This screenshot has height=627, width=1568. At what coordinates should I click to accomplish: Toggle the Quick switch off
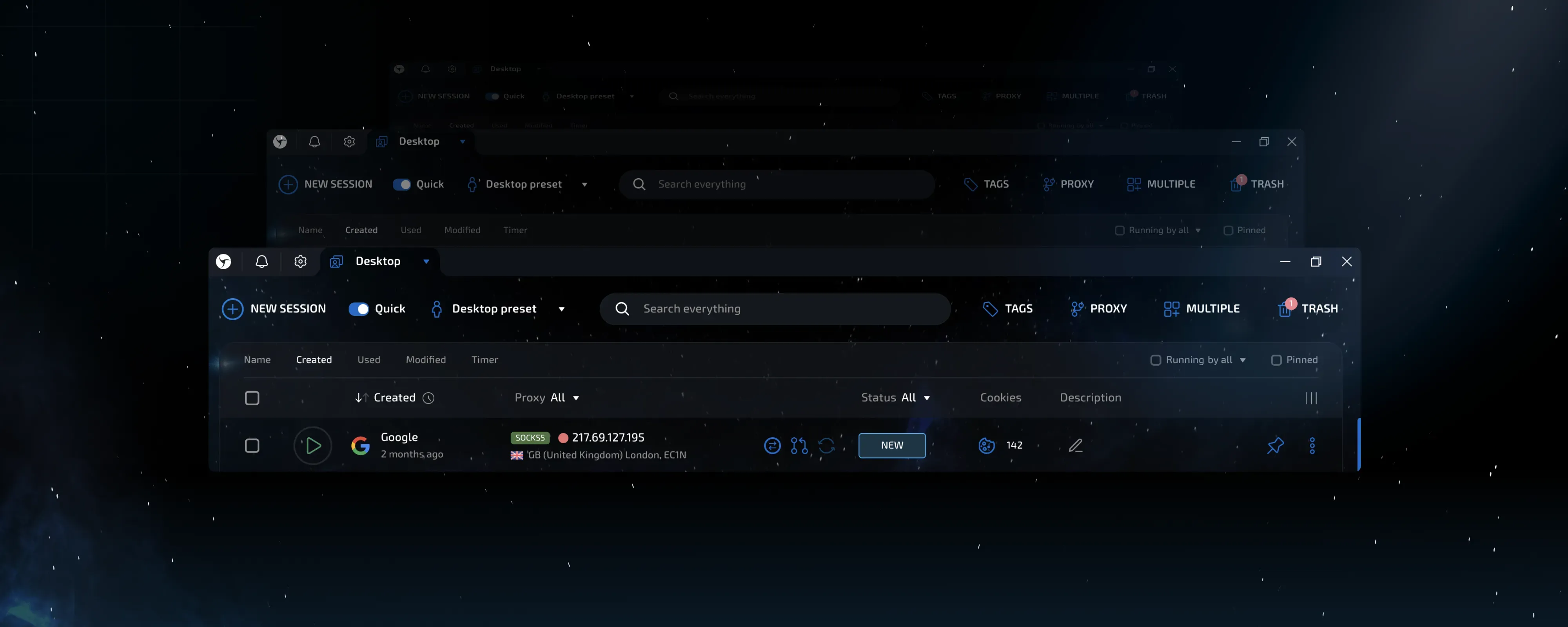tap(359, 309)
